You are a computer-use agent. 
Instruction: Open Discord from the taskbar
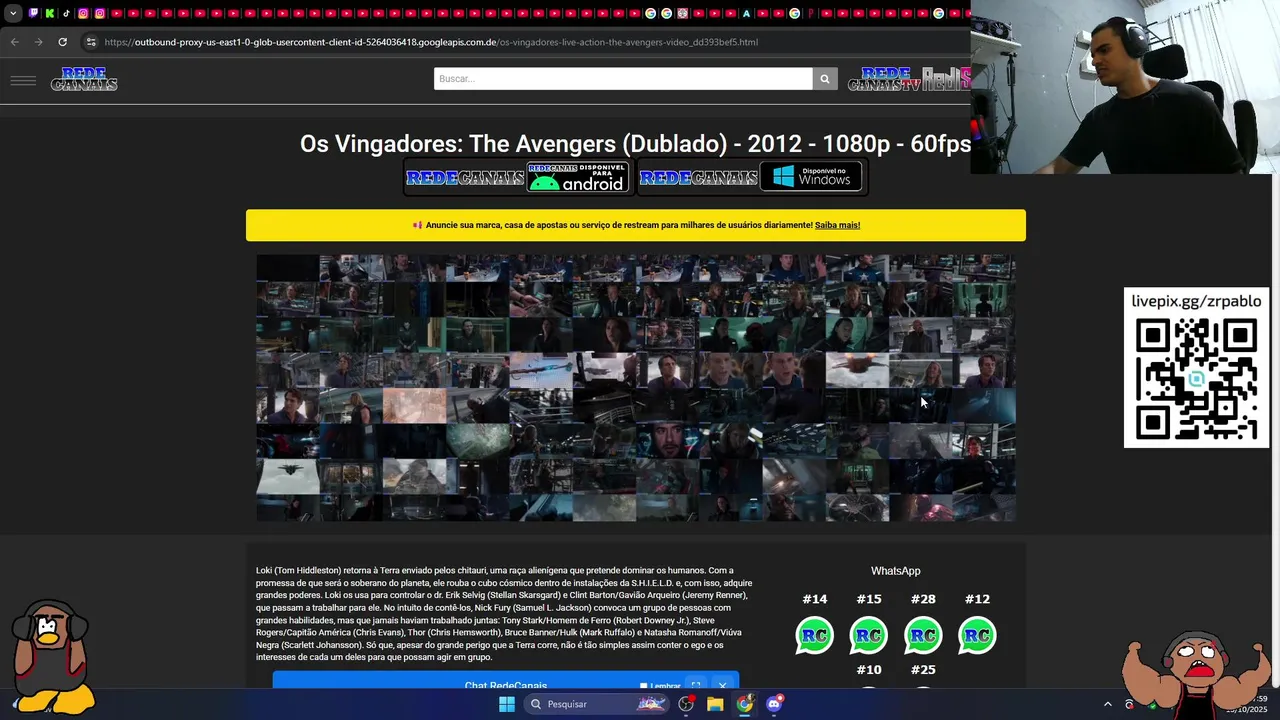coord(774,704)
